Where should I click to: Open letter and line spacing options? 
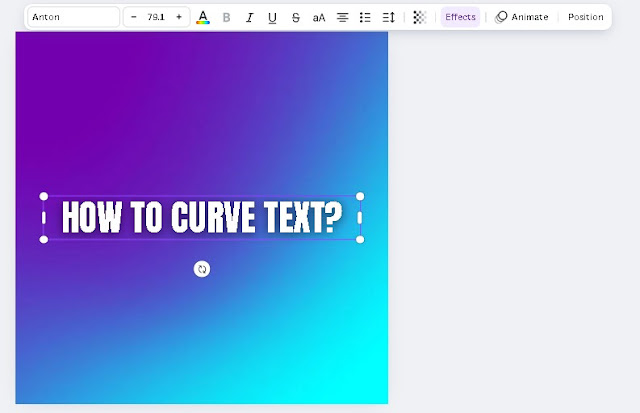(389, 17)
